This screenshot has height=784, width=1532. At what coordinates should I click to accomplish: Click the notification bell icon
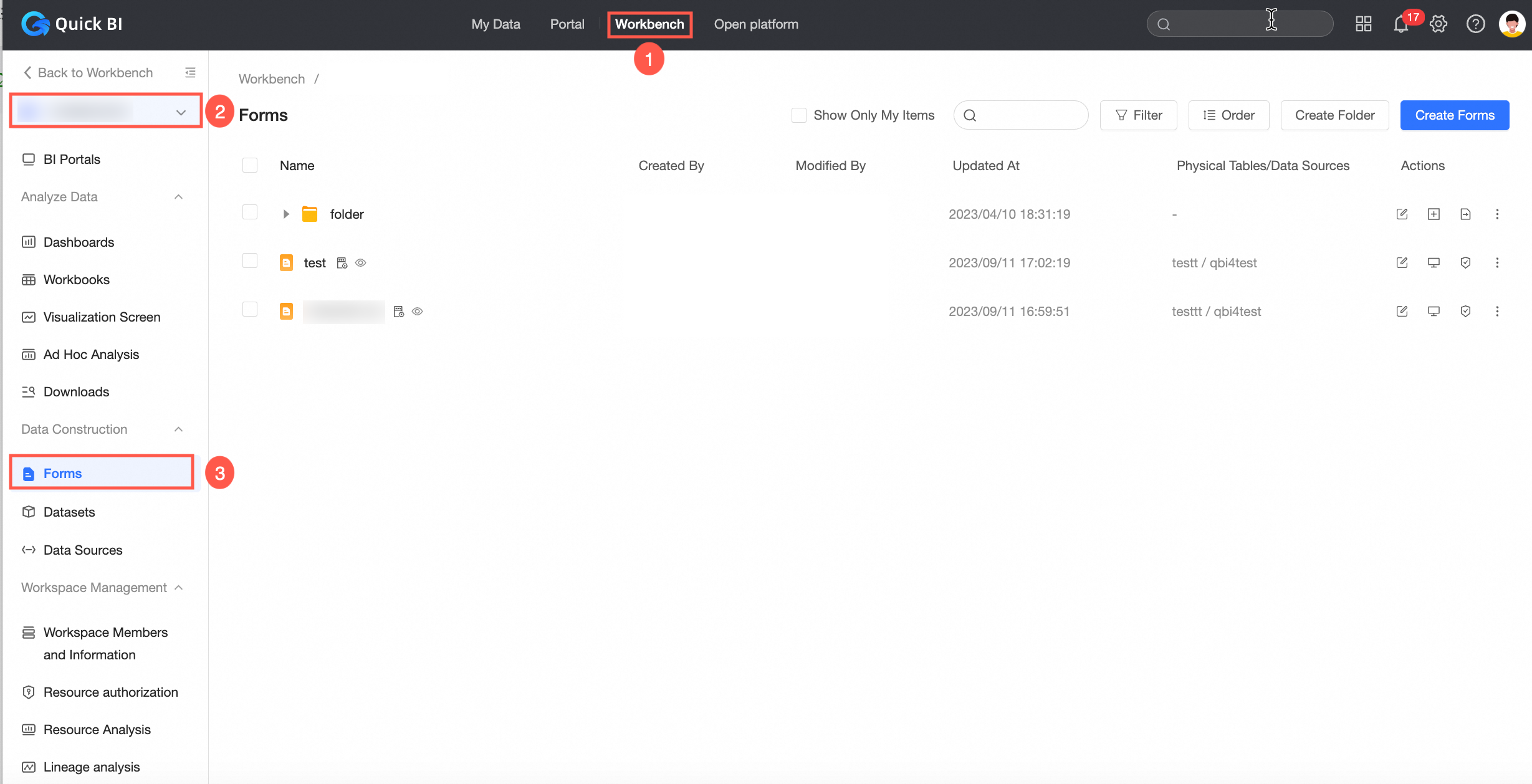[1400, 24]
